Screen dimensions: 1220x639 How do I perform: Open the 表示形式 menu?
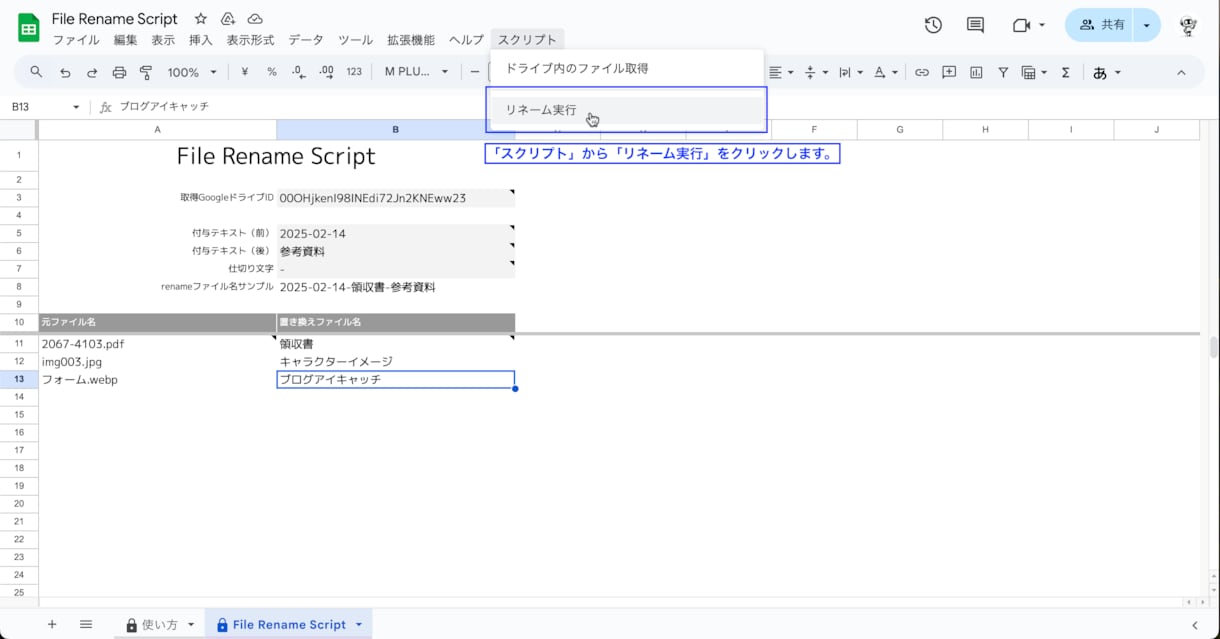250,40
